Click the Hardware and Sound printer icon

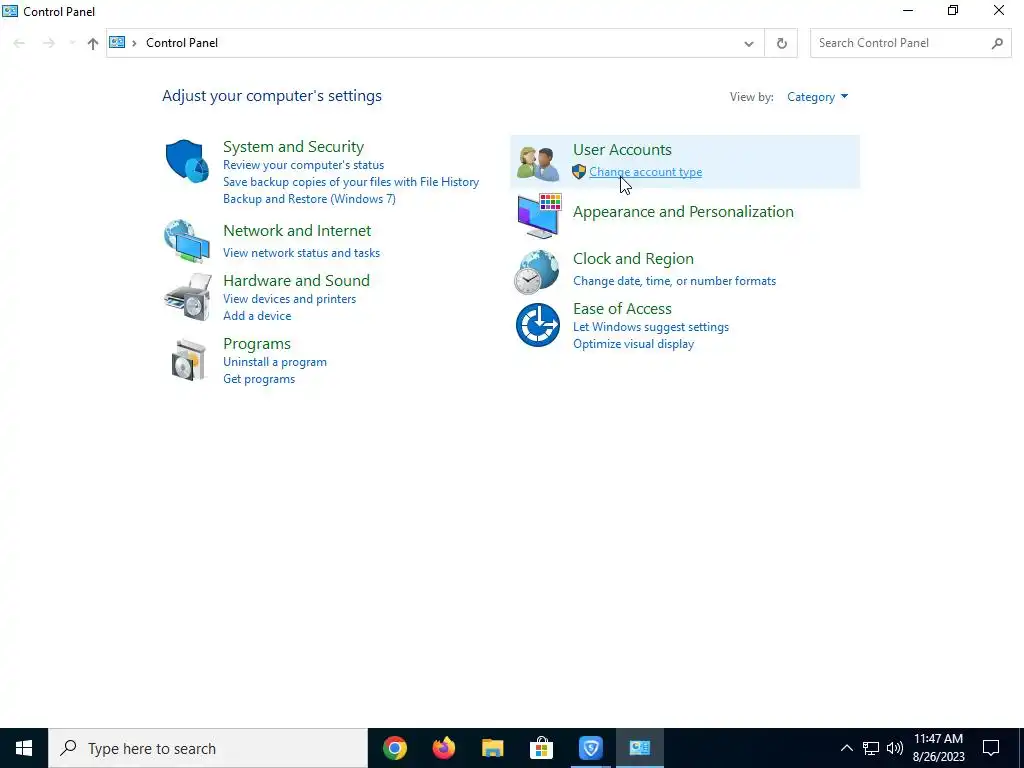coord(188,297)
